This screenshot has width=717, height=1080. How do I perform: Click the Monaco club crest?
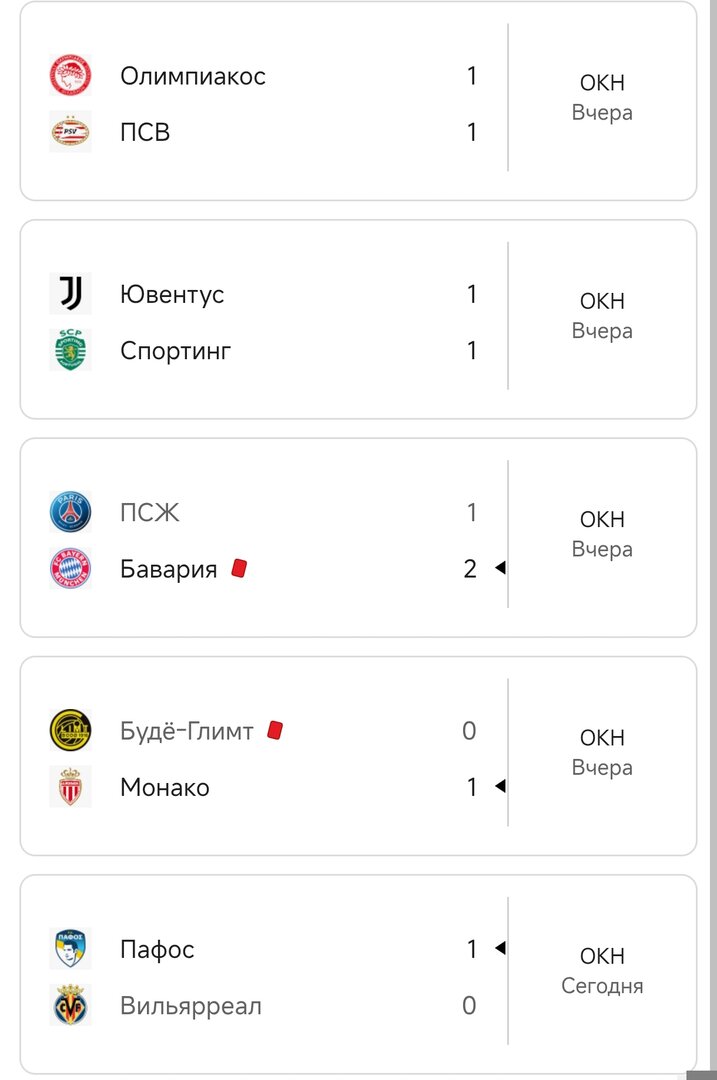70,787
